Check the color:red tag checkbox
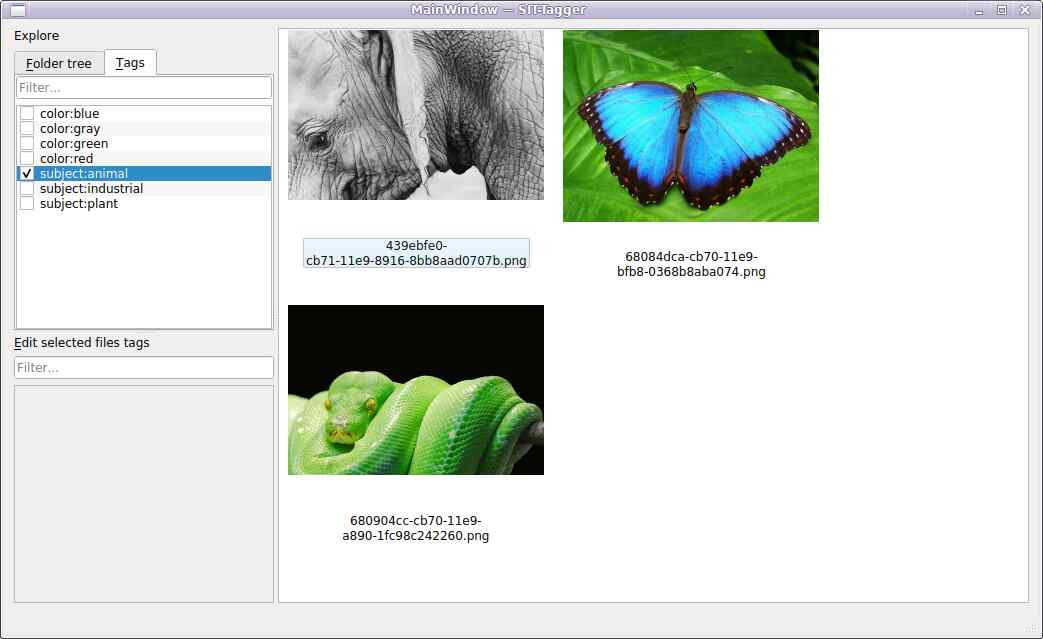The height and width of the screenshot is (639, 1043). coord(25,158)
